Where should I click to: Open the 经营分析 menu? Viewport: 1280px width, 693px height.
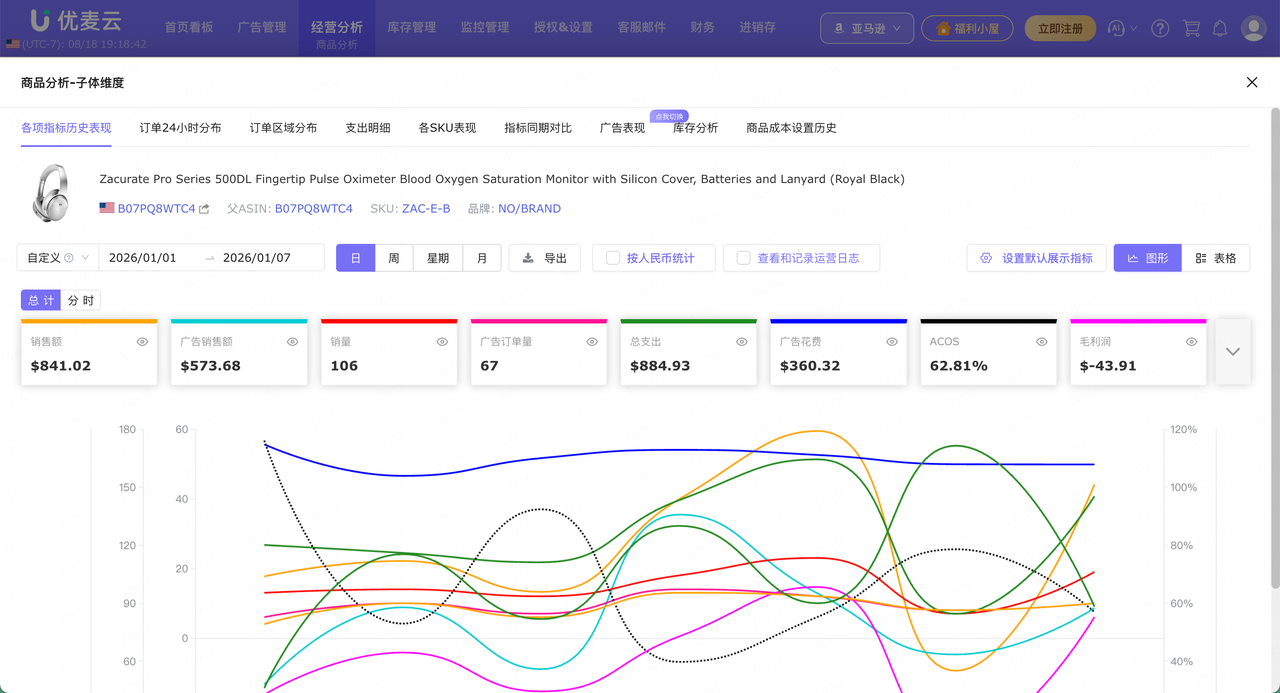pyautogui.click(x=337, y=27)
